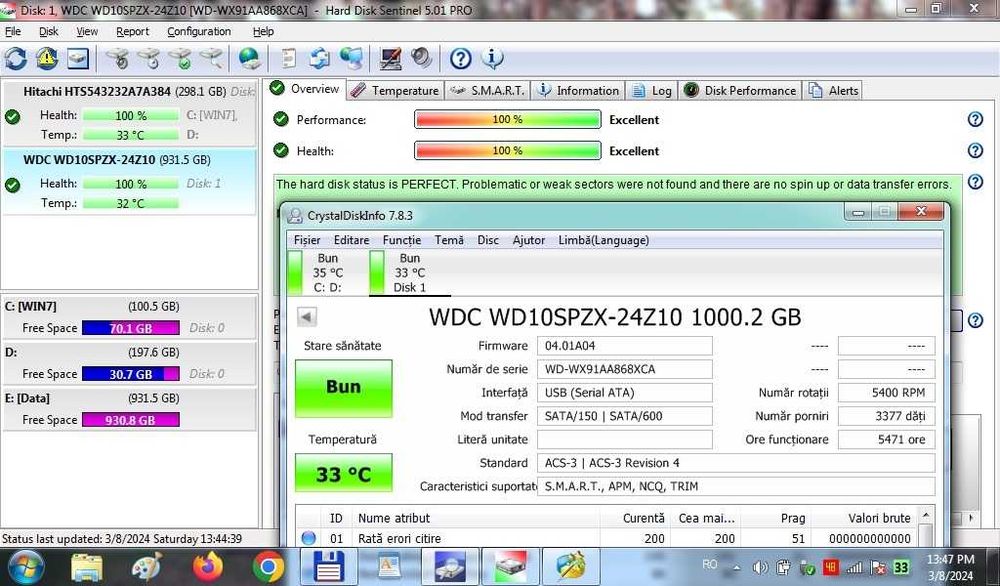Image resolution: width=1000 pixels, height=586 pixels.
Task: Click help icon beside the PERFECT status text
Action: pos(975,182)
